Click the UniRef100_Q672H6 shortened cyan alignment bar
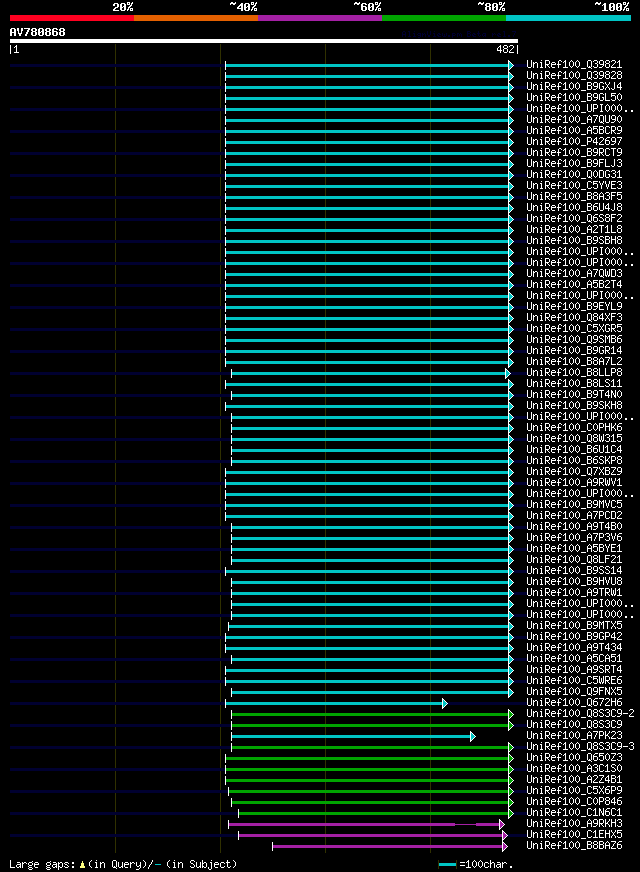Image resolution: width=640 pixels, height=872 pixels. point(336,703)
